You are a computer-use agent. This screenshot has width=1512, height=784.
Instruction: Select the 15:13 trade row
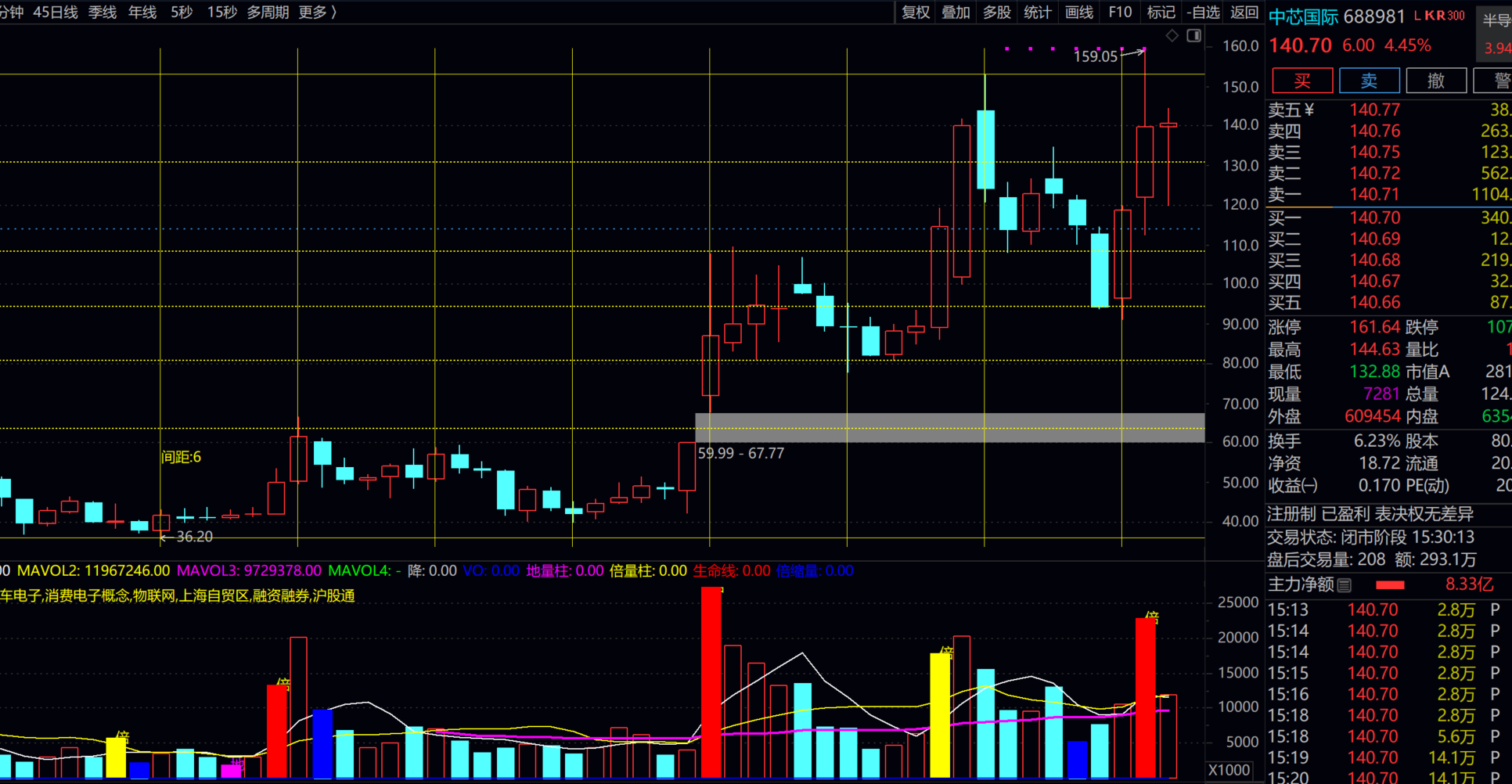tap(1389, 610)
